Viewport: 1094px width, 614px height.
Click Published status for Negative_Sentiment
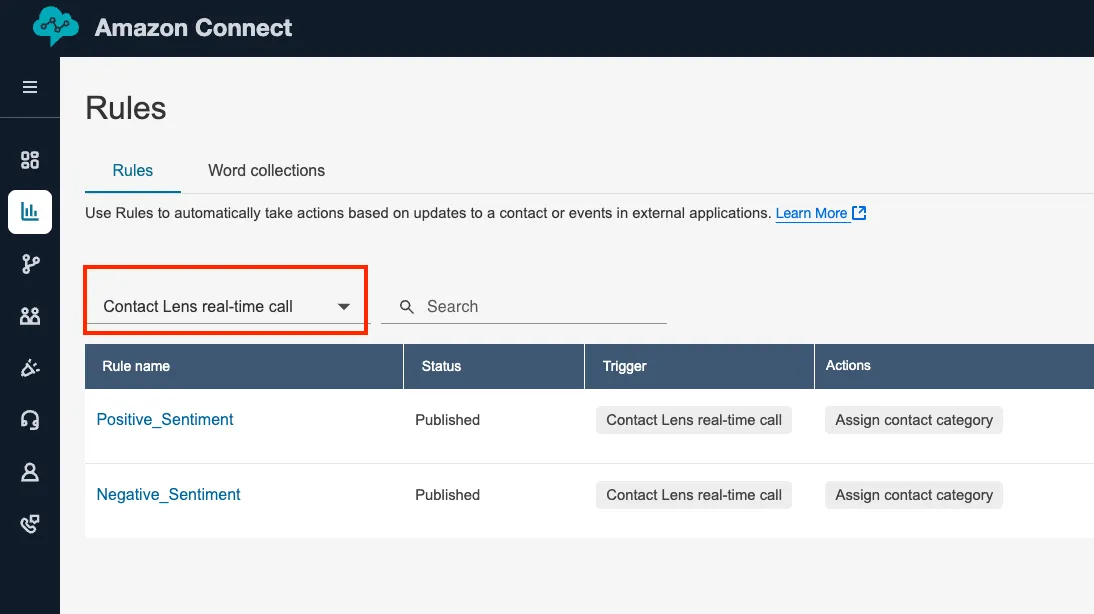point(447,495)
